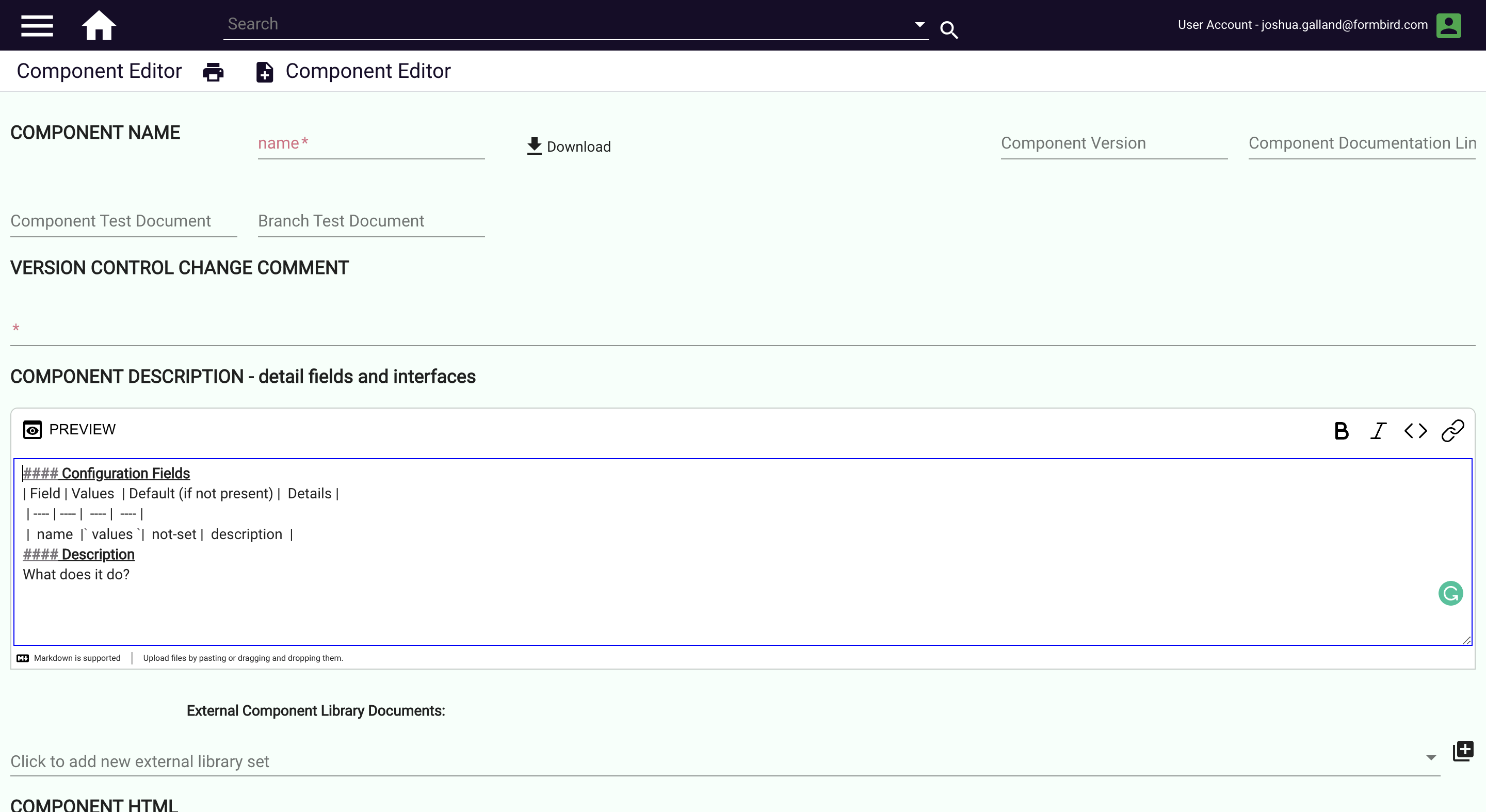Toggle the markdown PREVIEW mode
The width and height of the screenshot is (1486, 812).
(69, 430)
